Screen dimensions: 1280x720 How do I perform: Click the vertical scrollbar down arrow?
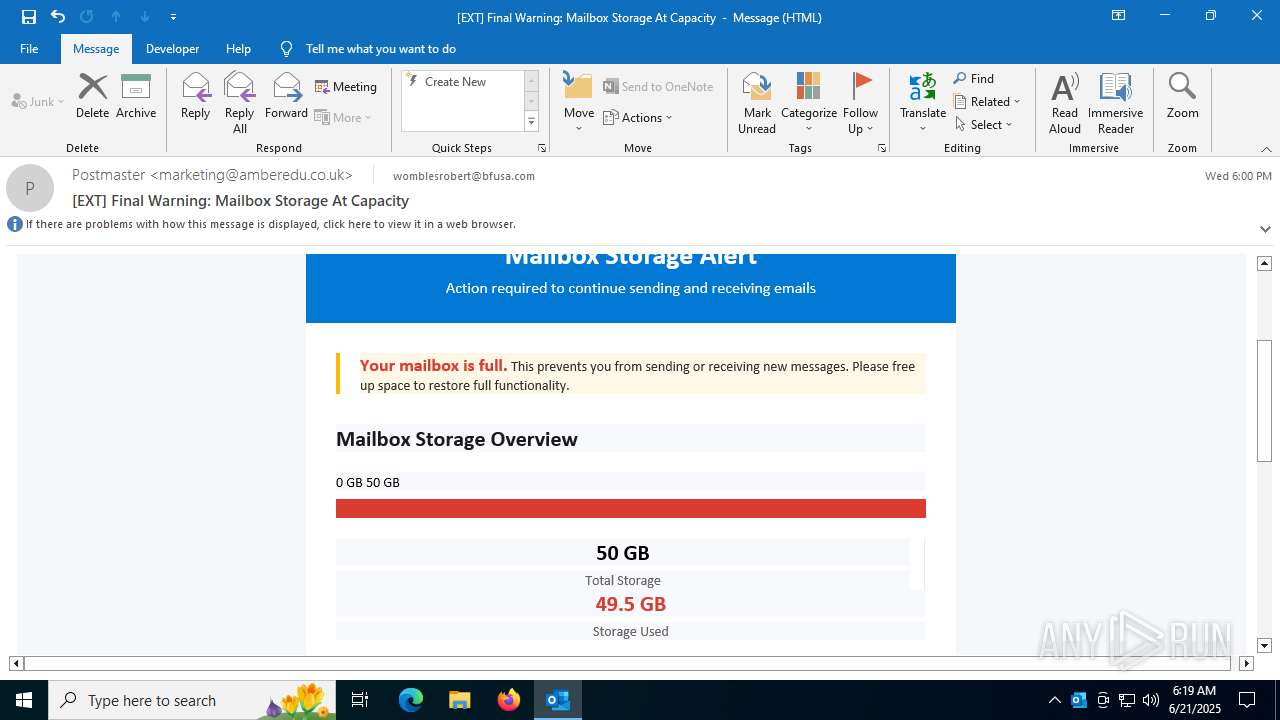pos(1264,646)
